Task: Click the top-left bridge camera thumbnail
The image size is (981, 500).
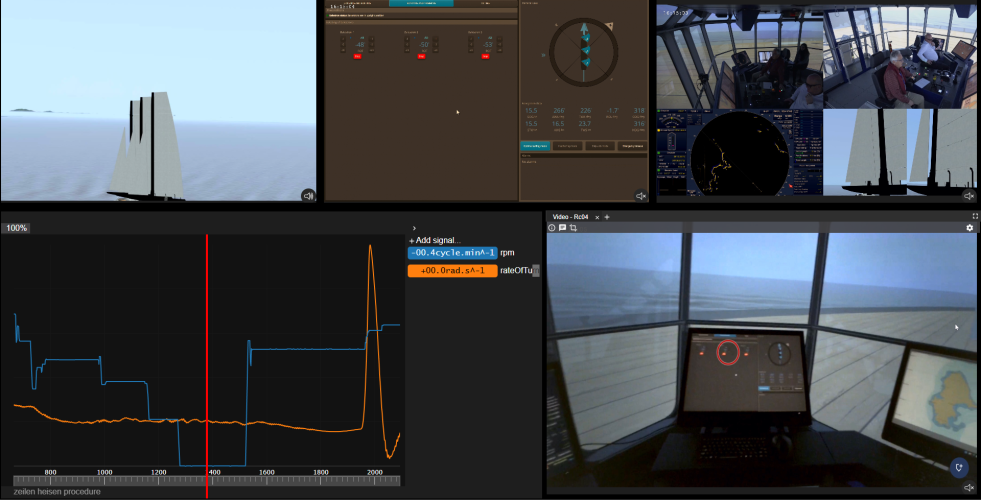Action: [740, 58]
